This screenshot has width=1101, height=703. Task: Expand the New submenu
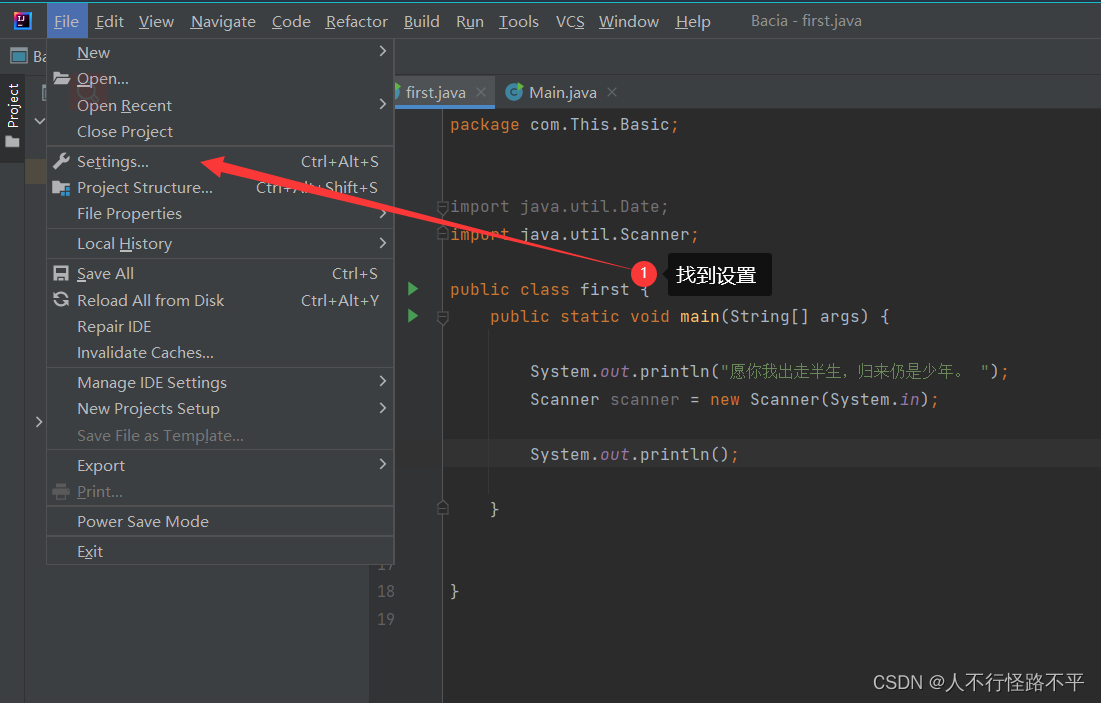point(383,51)
